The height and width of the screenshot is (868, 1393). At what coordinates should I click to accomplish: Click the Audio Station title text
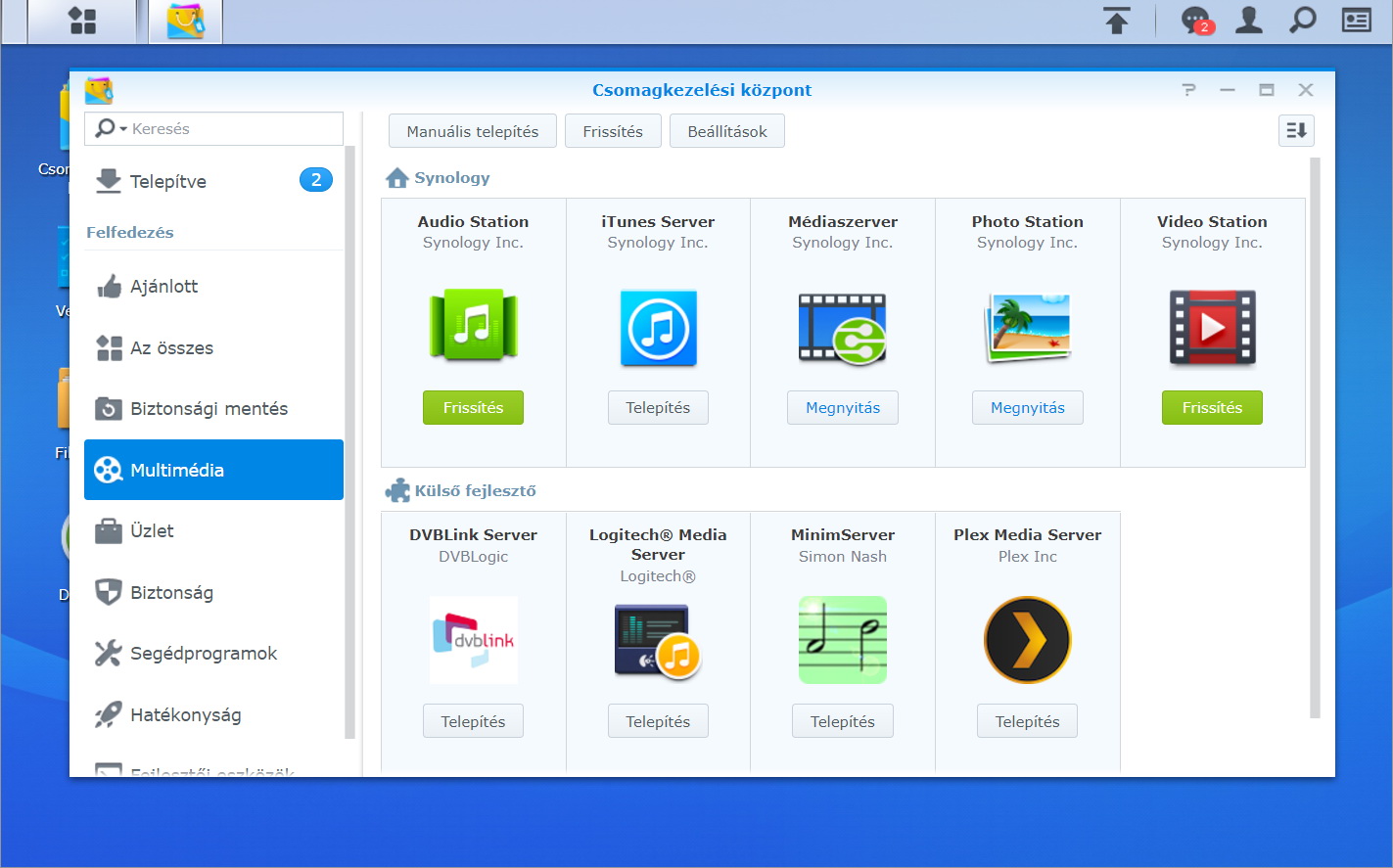click(473, 222)
